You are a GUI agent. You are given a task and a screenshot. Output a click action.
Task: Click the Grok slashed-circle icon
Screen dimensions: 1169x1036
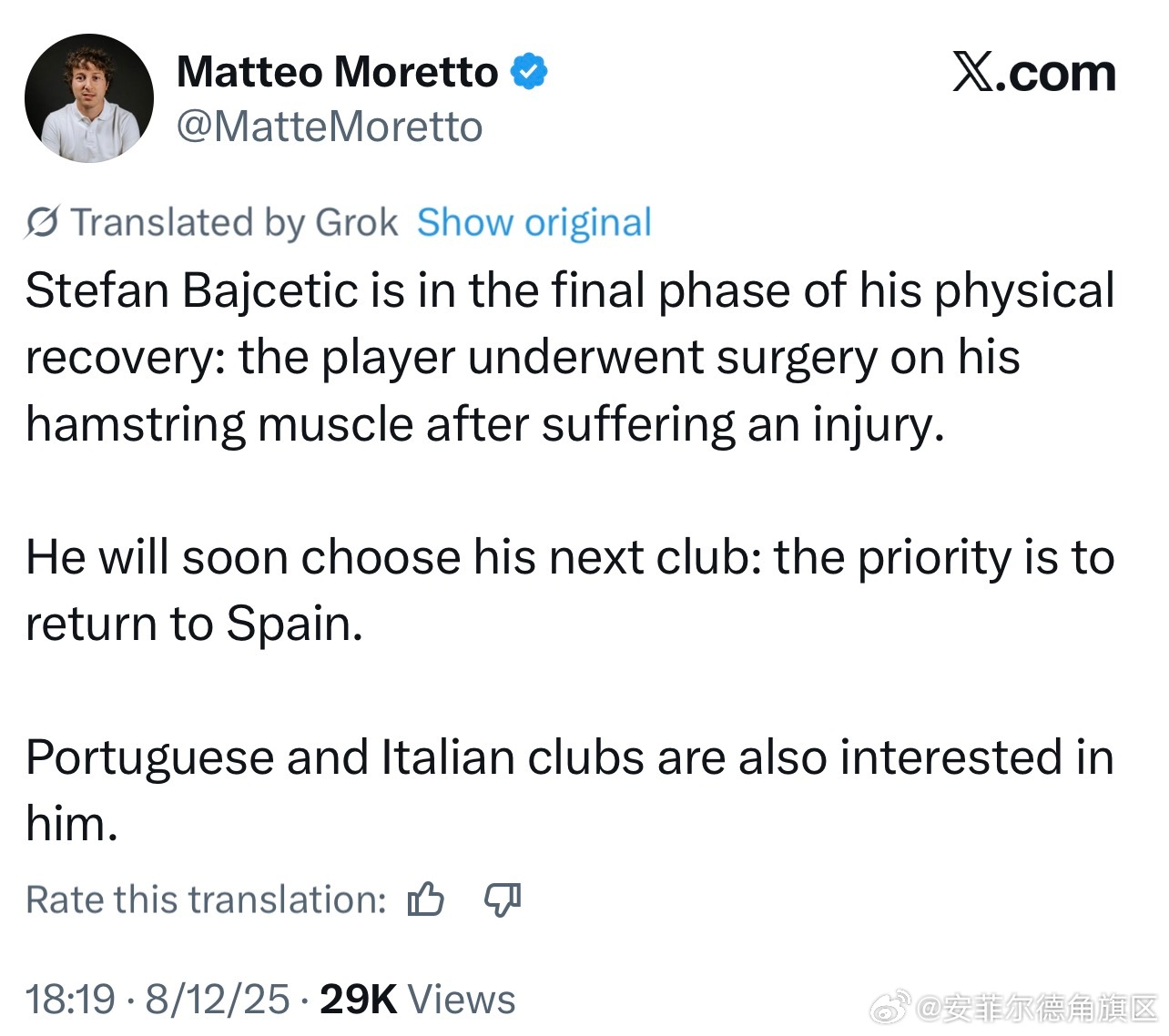click(x=43, y=222)
